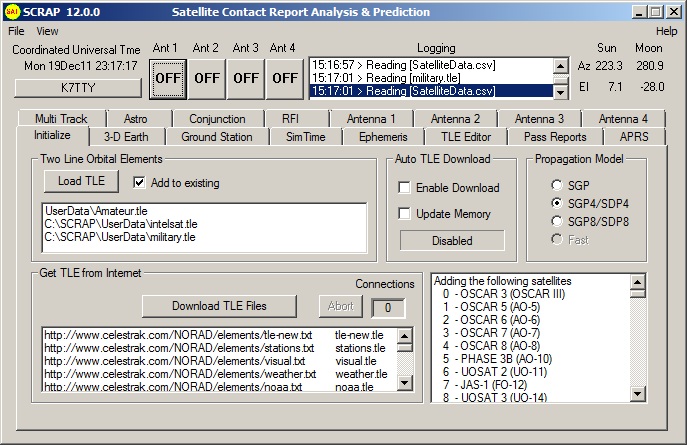The image size is (687, 445).
Task: Go to the Antenna 2 tab
Action: 455,119
